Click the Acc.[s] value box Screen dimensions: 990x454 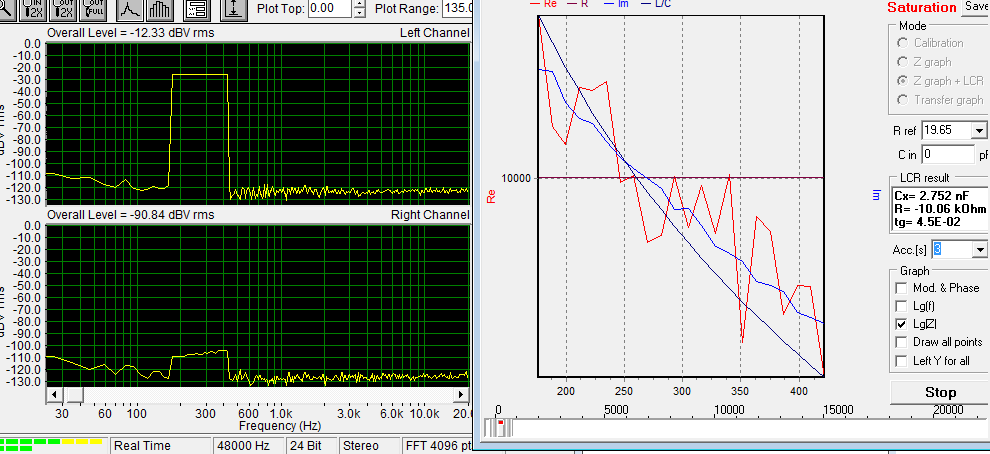pyautogui.click(x=953, y=249)
